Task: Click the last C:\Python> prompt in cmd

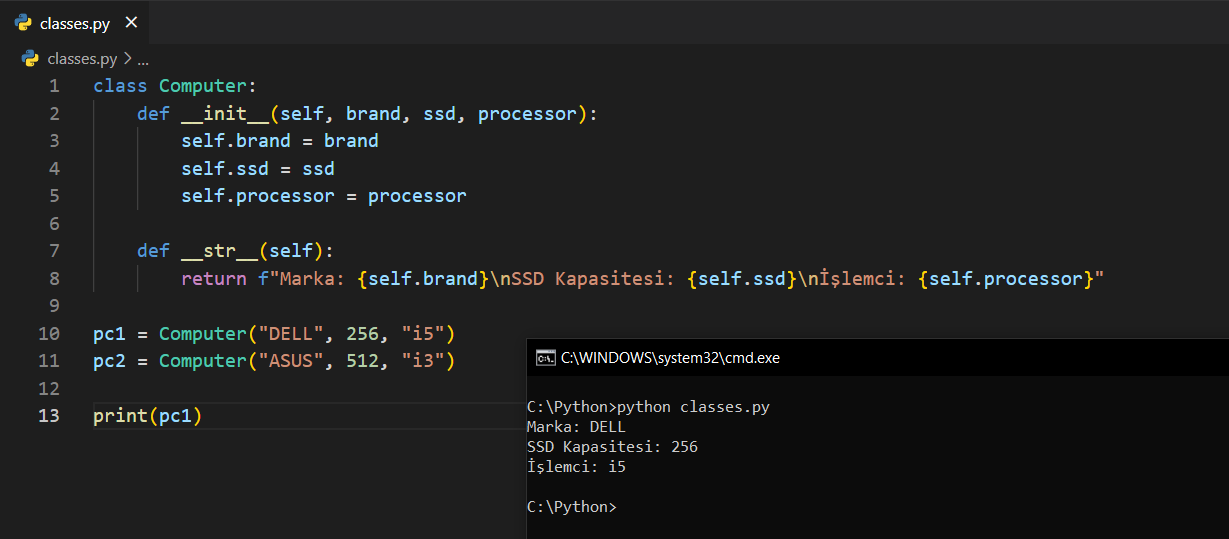Action: pos(571,507)
